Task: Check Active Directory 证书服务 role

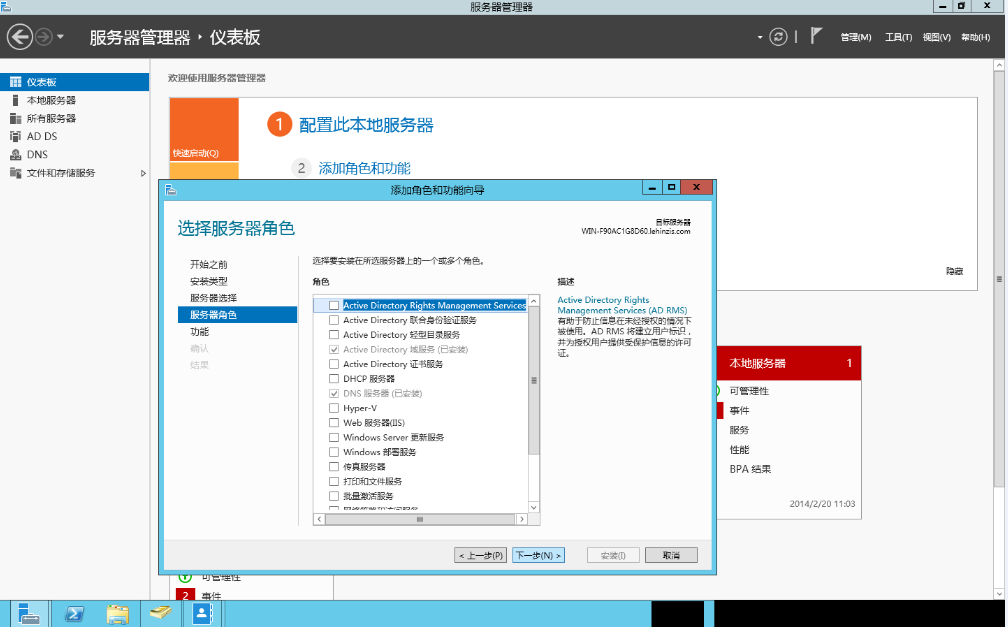Action: tap(334, 364)
